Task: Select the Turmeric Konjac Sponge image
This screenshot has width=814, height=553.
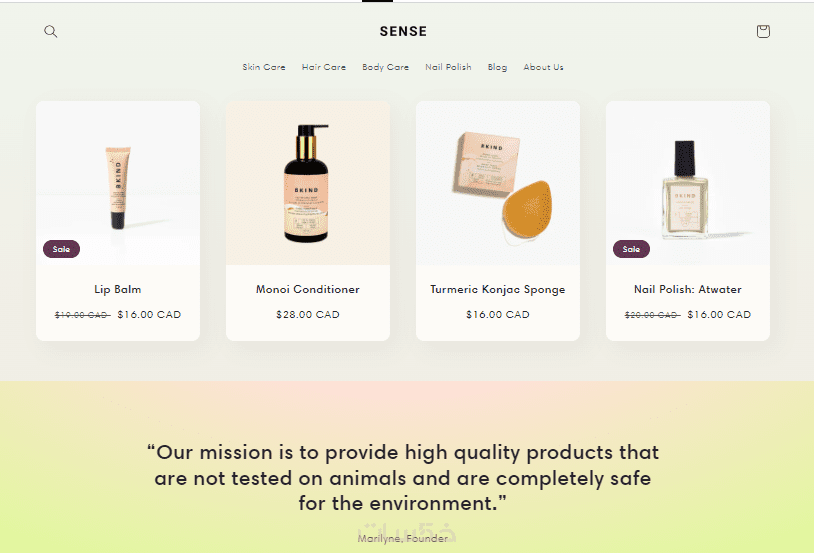Action: [x=498, y=183]
